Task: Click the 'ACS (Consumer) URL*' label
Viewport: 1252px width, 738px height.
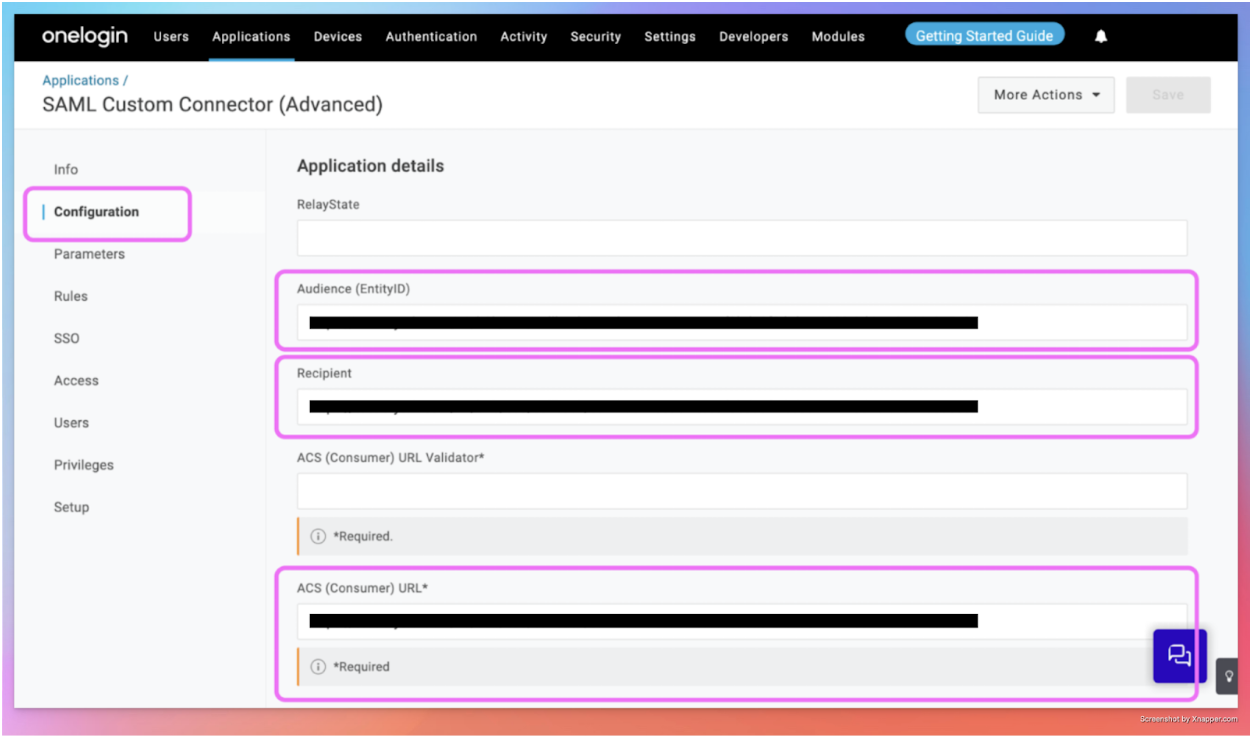Action: pyautogui.click(x=362, y=588)
